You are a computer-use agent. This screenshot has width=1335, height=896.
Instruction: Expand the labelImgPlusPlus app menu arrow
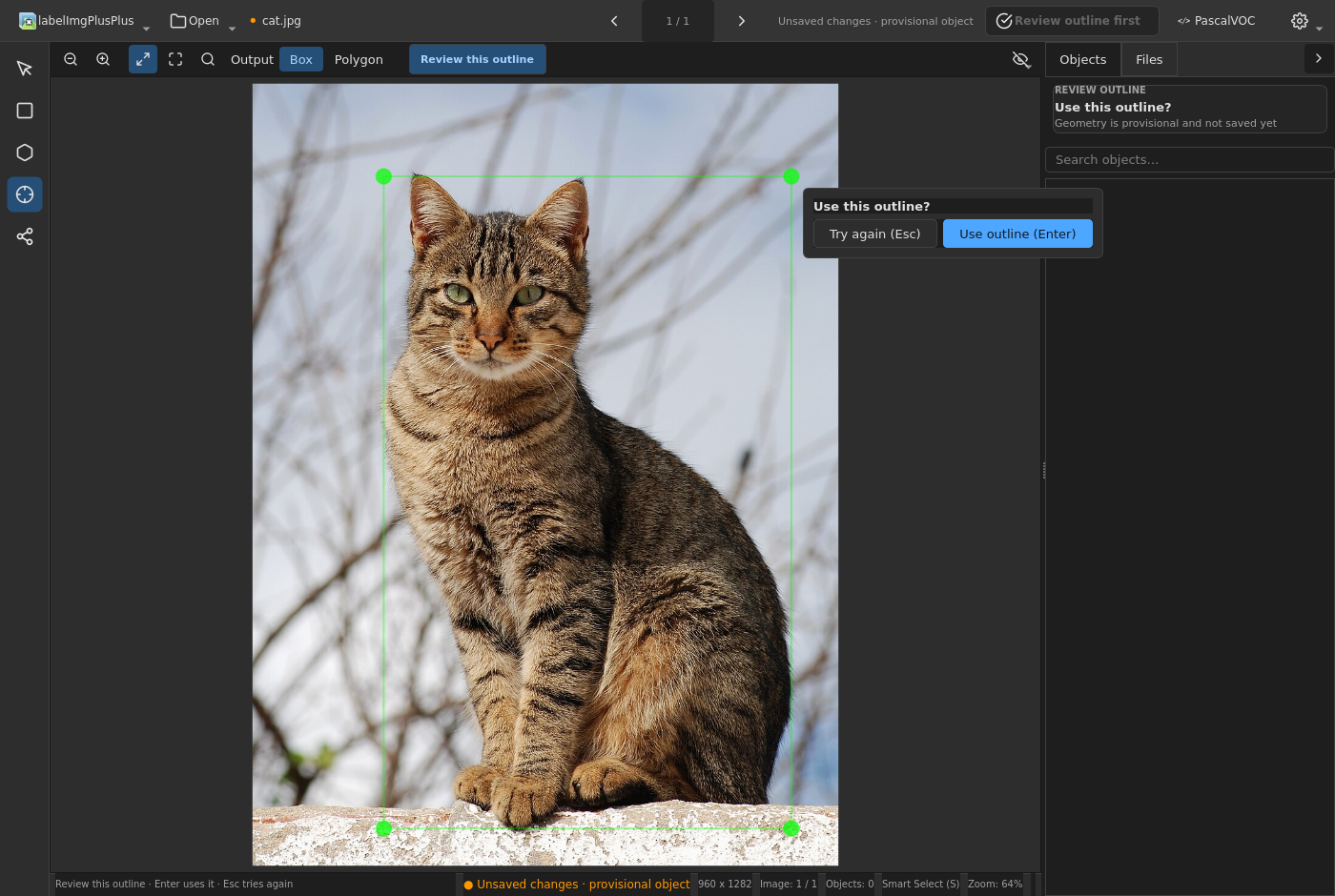146,28
